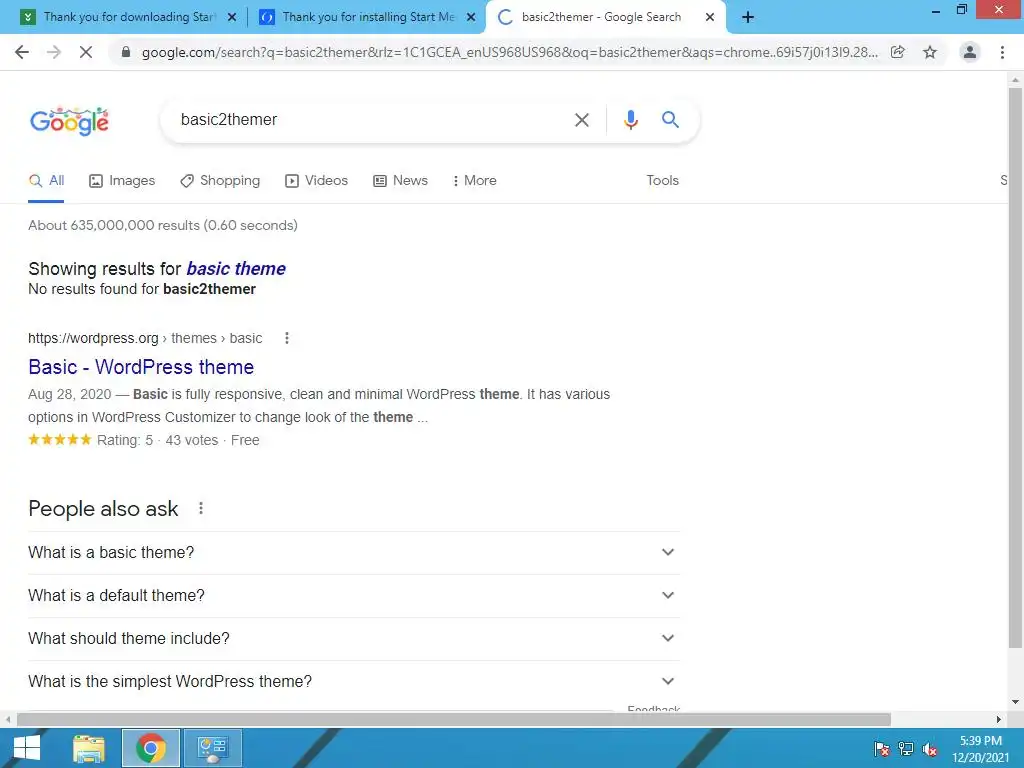Bookmark this page with the star icon
Screen dimensions: 1024x768
930,52
